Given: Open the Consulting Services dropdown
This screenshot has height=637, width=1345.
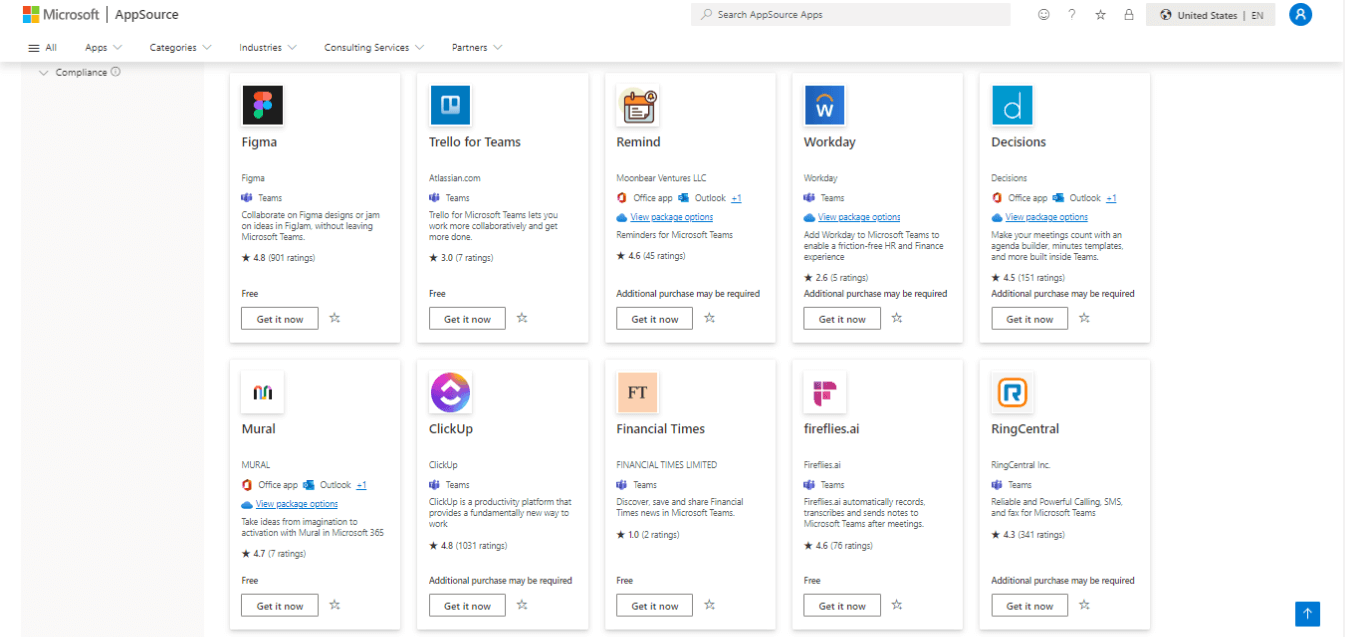Looking at the screenshot, I should (374, 47).
